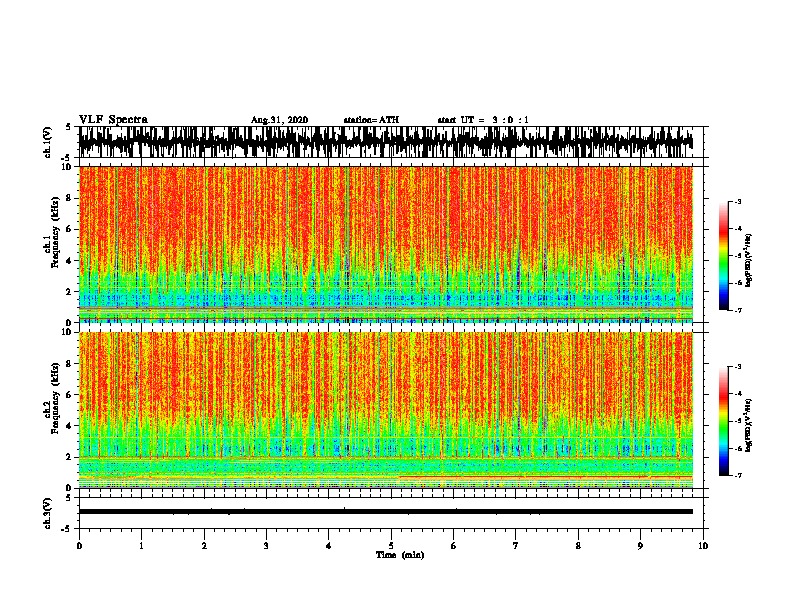
Task: Click the ch.1(V) axis label
Action: click(49, 142)
